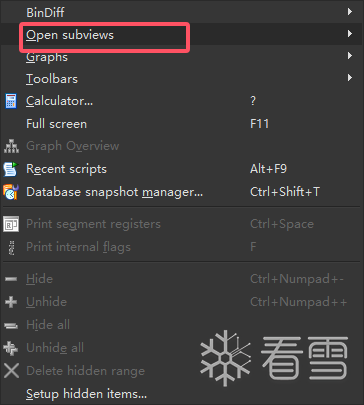Select the Full screen menu entry
Image resolution: width=364 pixels, height=405 pixels.
pos(182,124)
